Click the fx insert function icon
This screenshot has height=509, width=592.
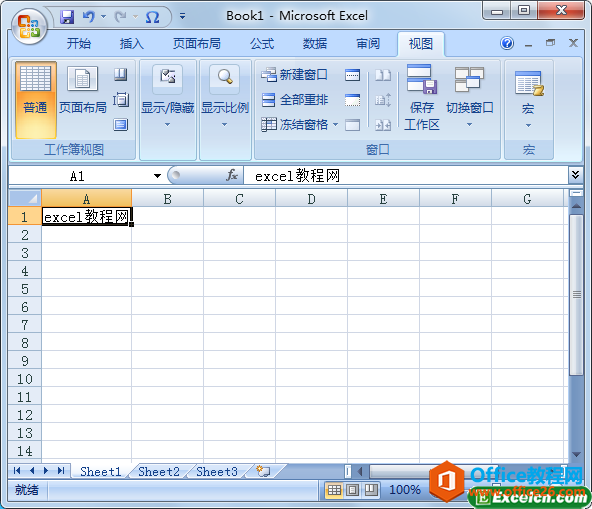pos(232,175)
